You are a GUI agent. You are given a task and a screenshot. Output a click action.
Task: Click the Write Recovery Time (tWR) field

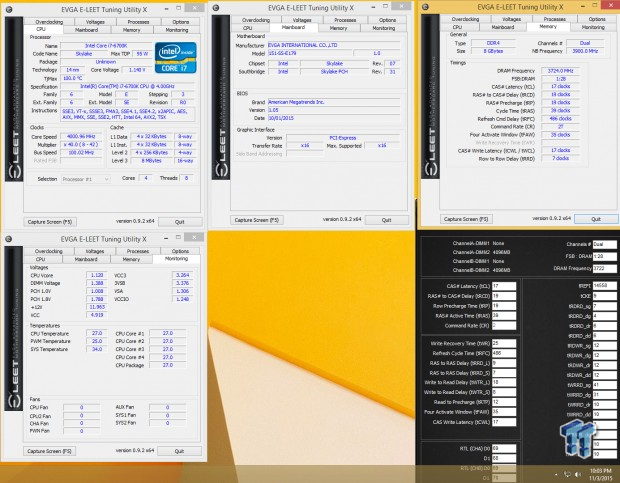pos(504,343)
